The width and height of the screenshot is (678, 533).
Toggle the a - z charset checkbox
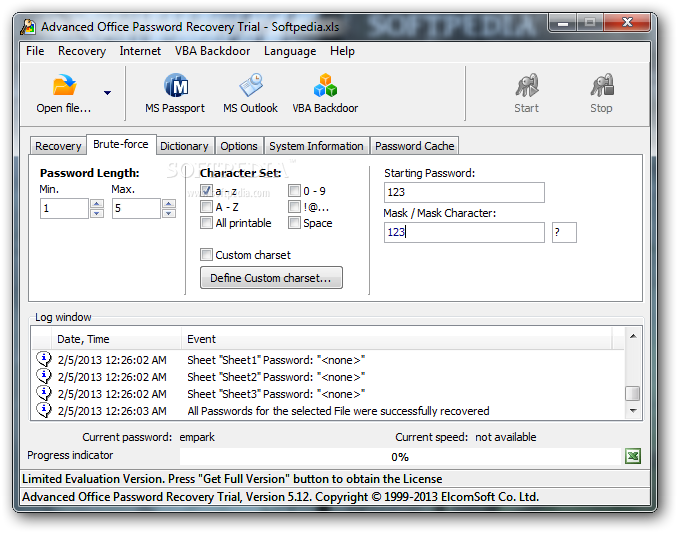207,191
